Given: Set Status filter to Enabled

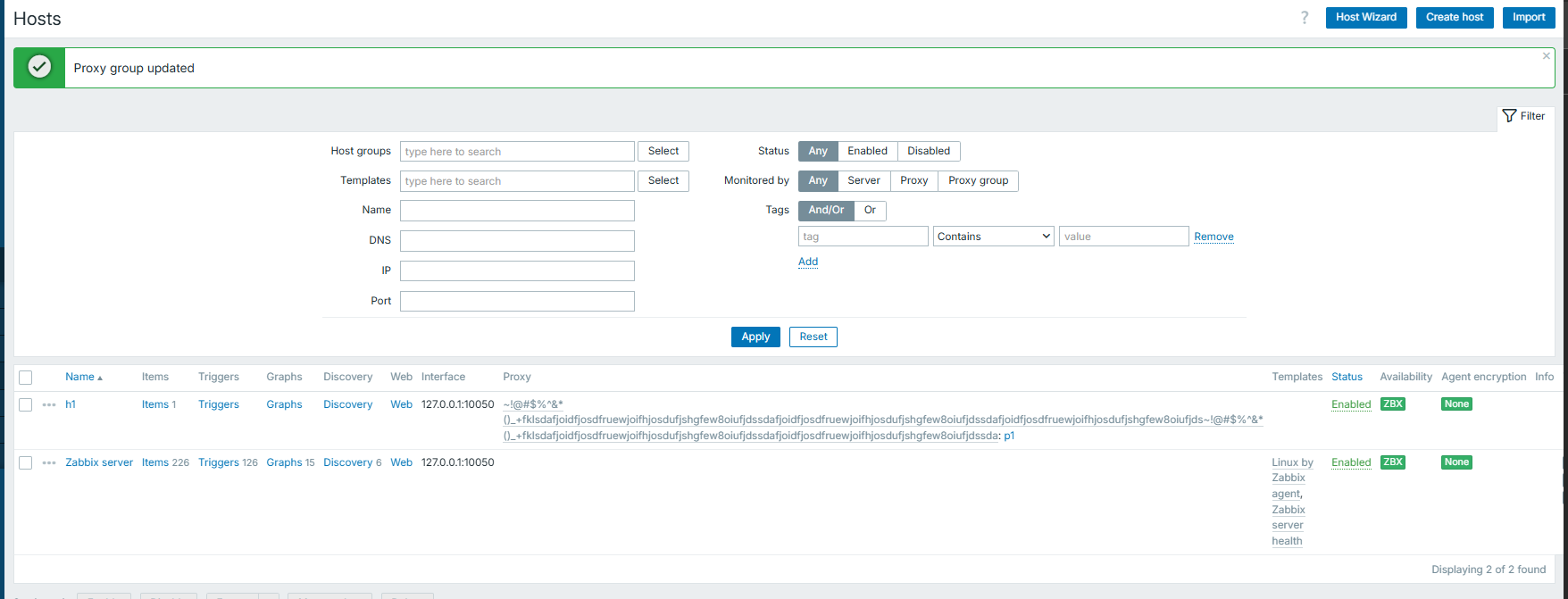Looking at the screenshot, I should (867, 151).
